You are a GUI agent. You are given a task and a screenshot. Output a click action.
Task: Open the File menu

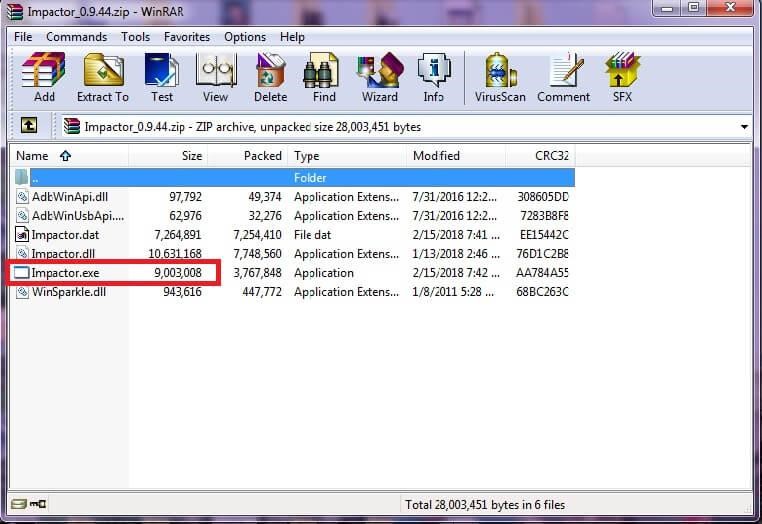pos(23,37)
